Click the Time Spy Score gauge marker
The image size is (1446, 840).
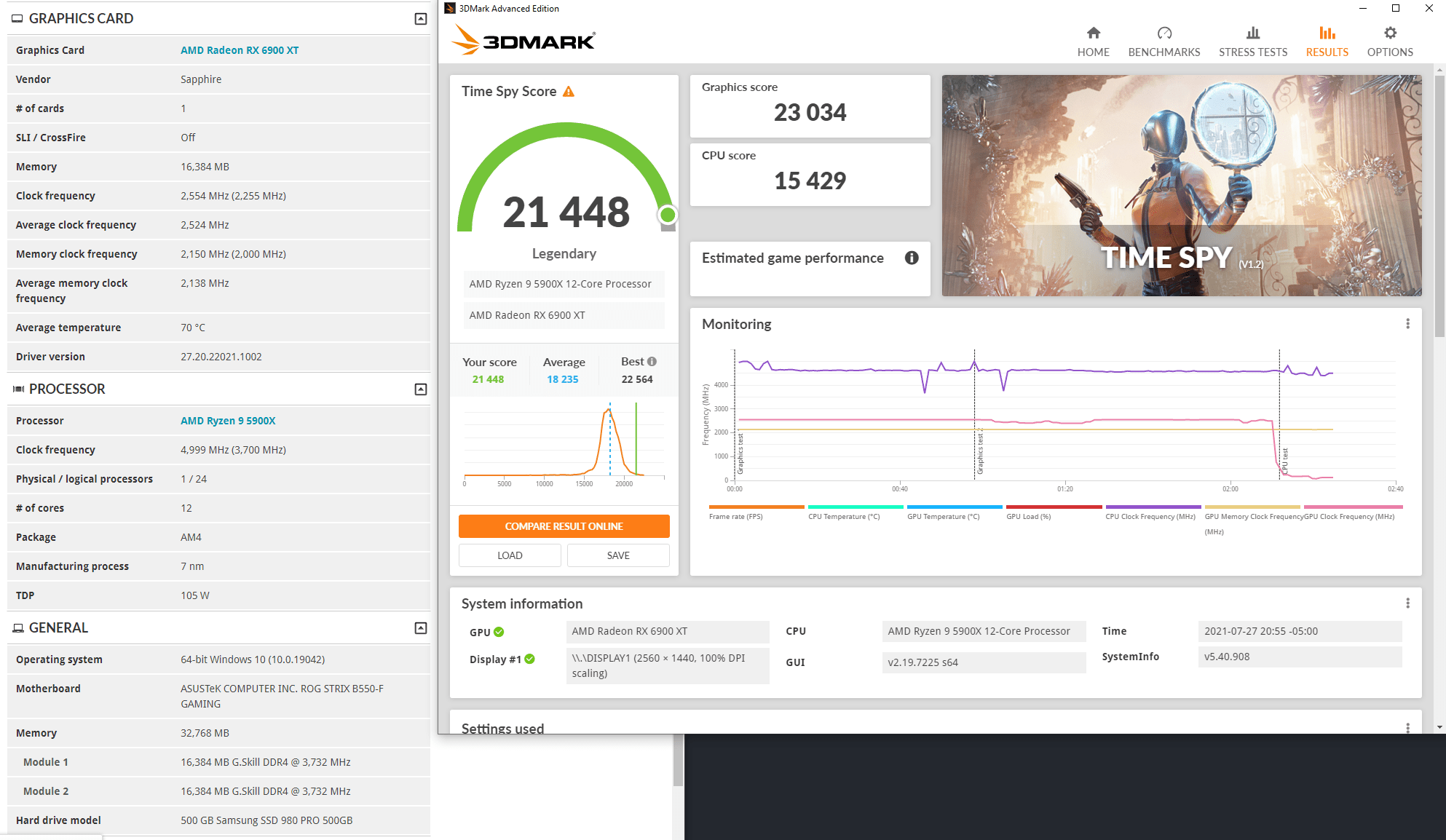click(x=668, y=215)
